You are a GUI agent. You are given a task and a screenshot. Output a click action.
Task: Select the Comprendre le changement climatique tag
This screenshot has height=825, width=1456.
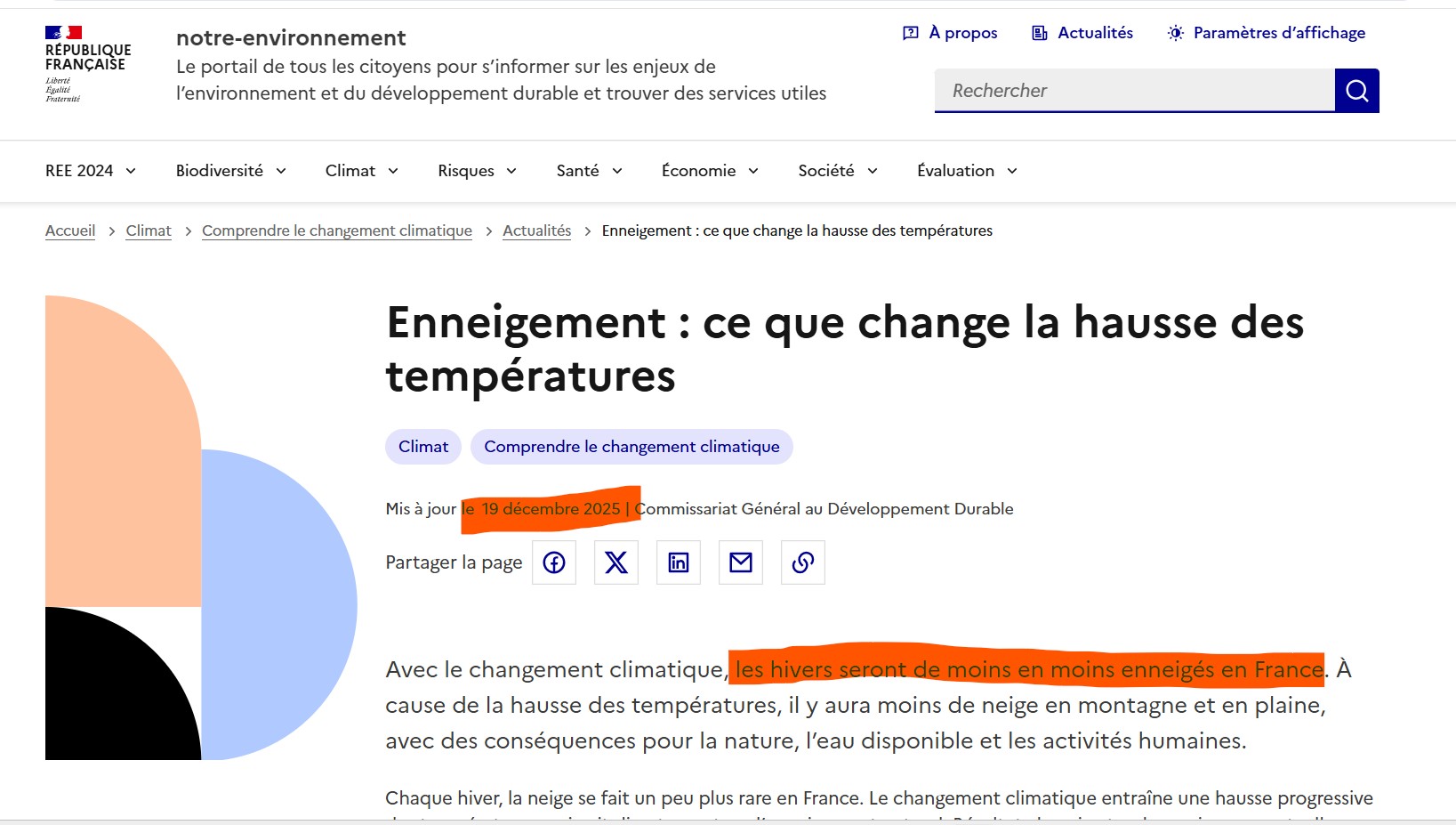(x=631, y=447)
